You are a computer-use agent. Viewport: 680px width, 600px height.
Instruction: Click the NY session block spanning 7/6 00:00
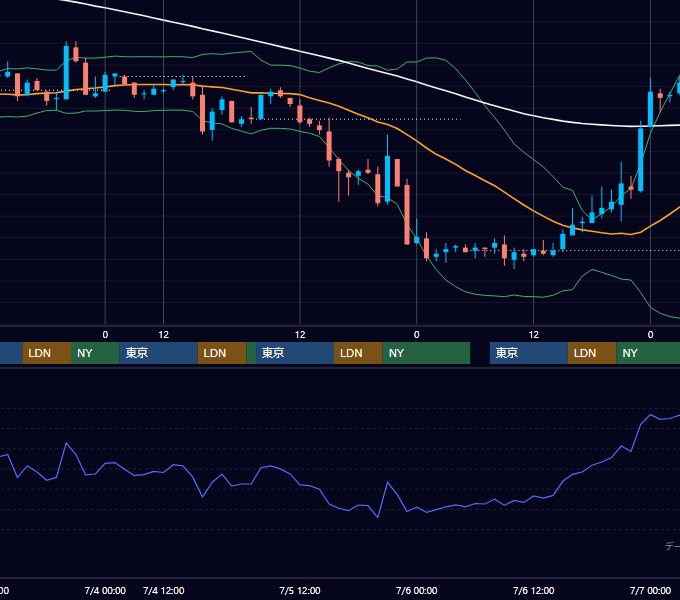pyautogui.click(x=426, y=353)
